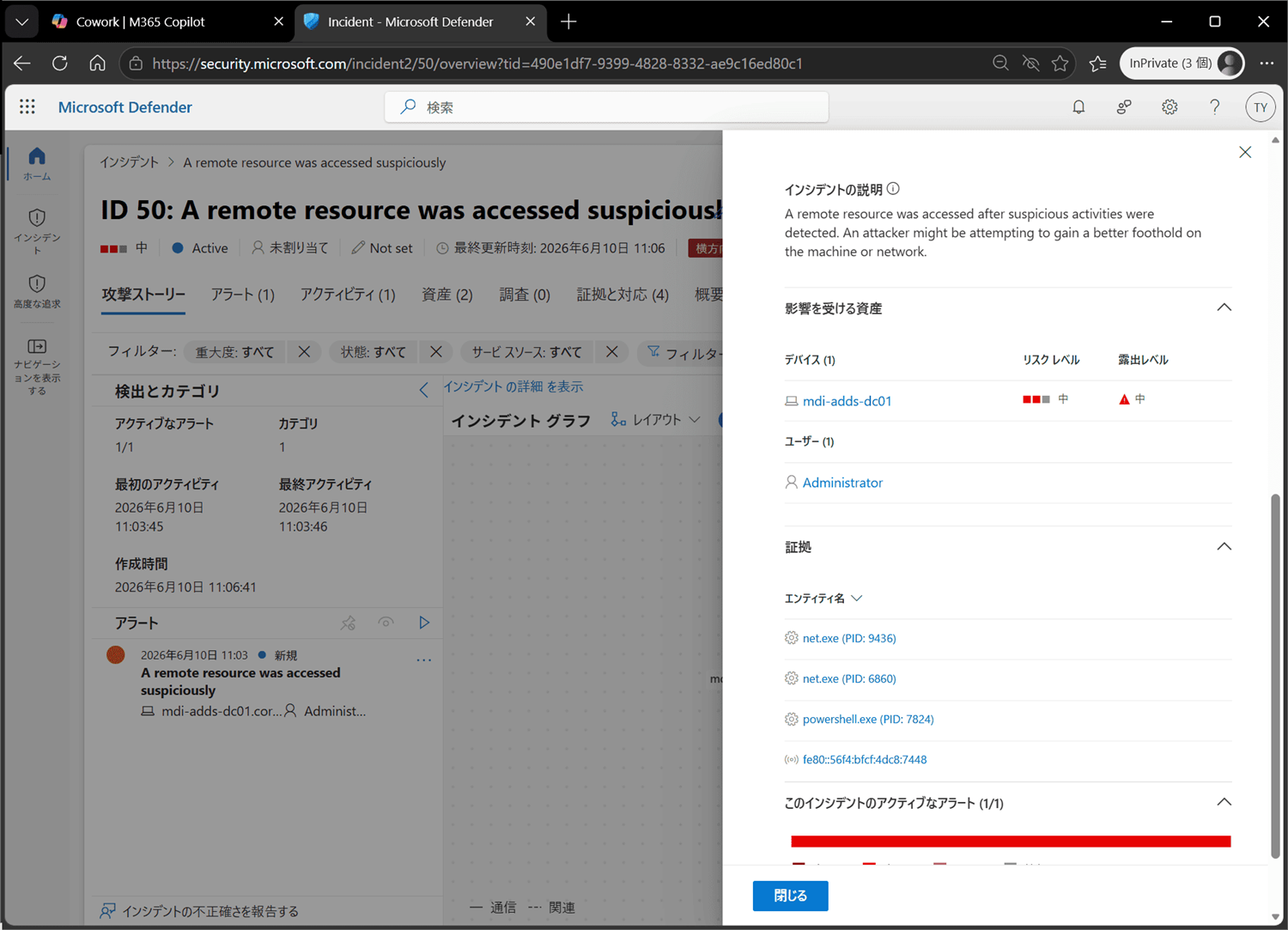Open the 状態: すべて filter dropdown
1288x930 pixels.
(373, 352)
